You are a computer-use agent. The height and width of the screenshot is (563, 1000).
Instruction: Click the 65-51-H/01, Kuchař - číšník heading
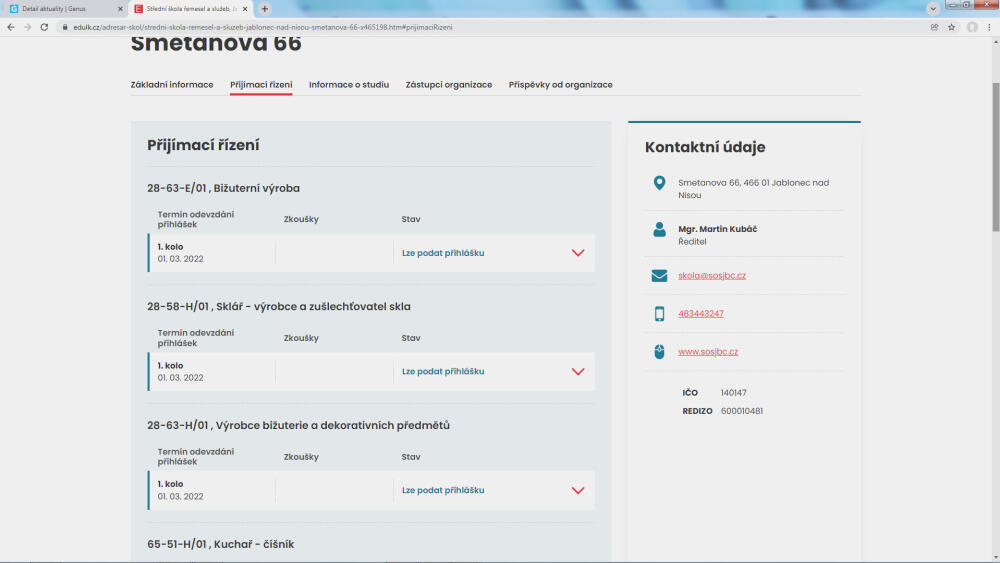(x=221, y=544)
